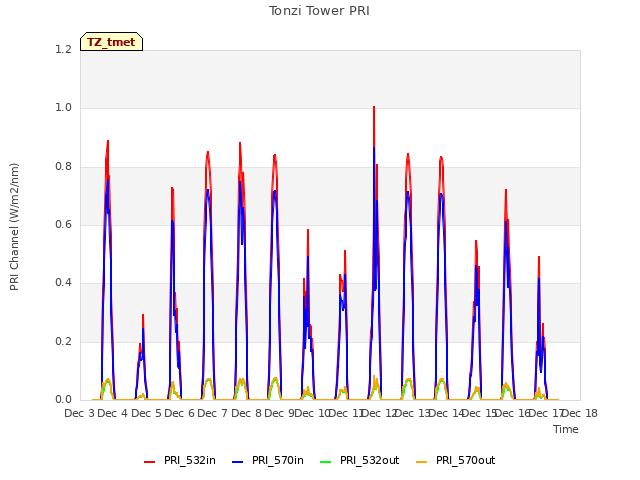Image resolution: width=640 pixels, height=480 pixels.
Task: Click the red PRI_532in legend swatch
Action: tap(149, 462)
